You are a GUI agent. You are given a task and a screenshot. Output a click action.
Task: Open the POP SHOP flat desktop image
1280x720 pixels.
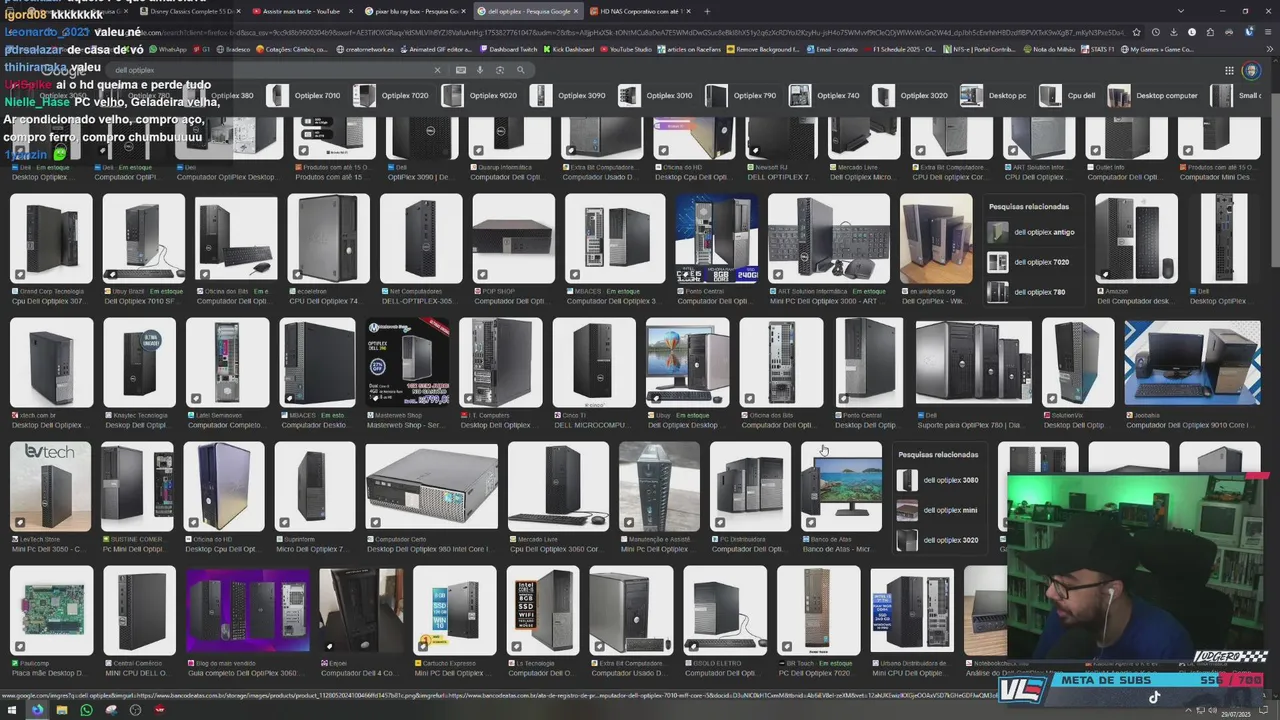click(x=513, y=238)
